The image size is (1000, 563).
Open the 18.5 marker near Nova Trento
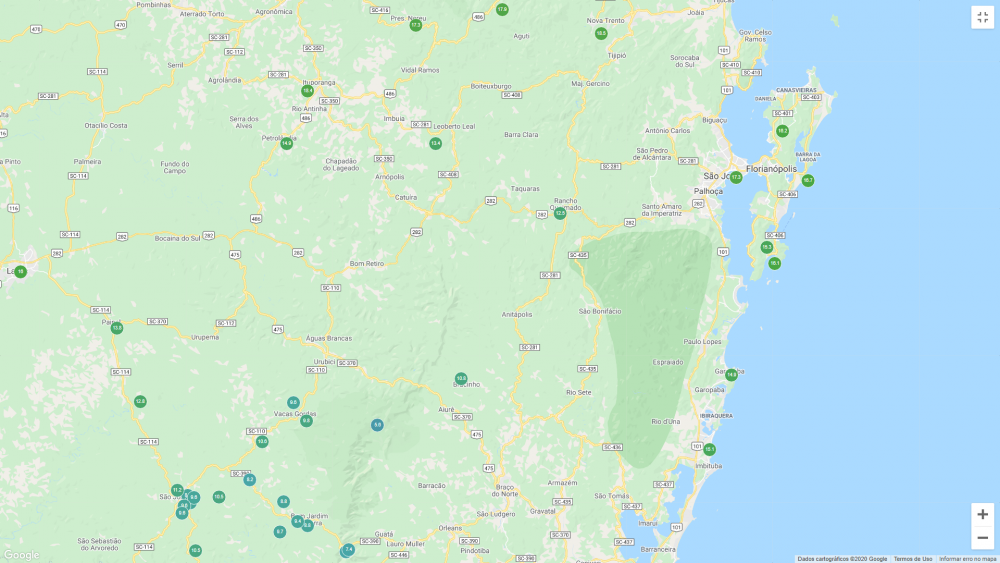click(601, 33)
